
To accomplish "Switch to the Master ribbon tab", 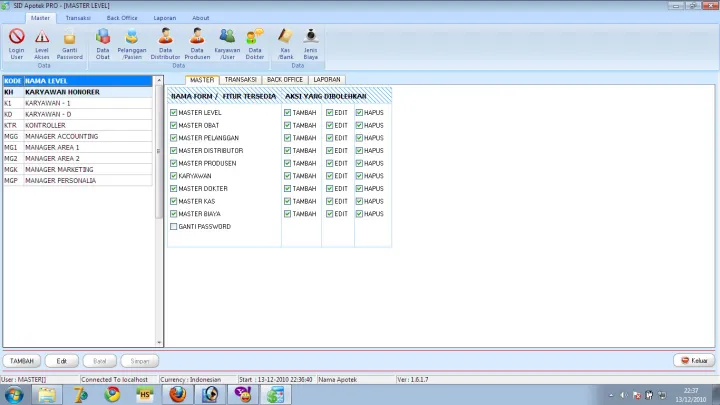I will 40,18.
